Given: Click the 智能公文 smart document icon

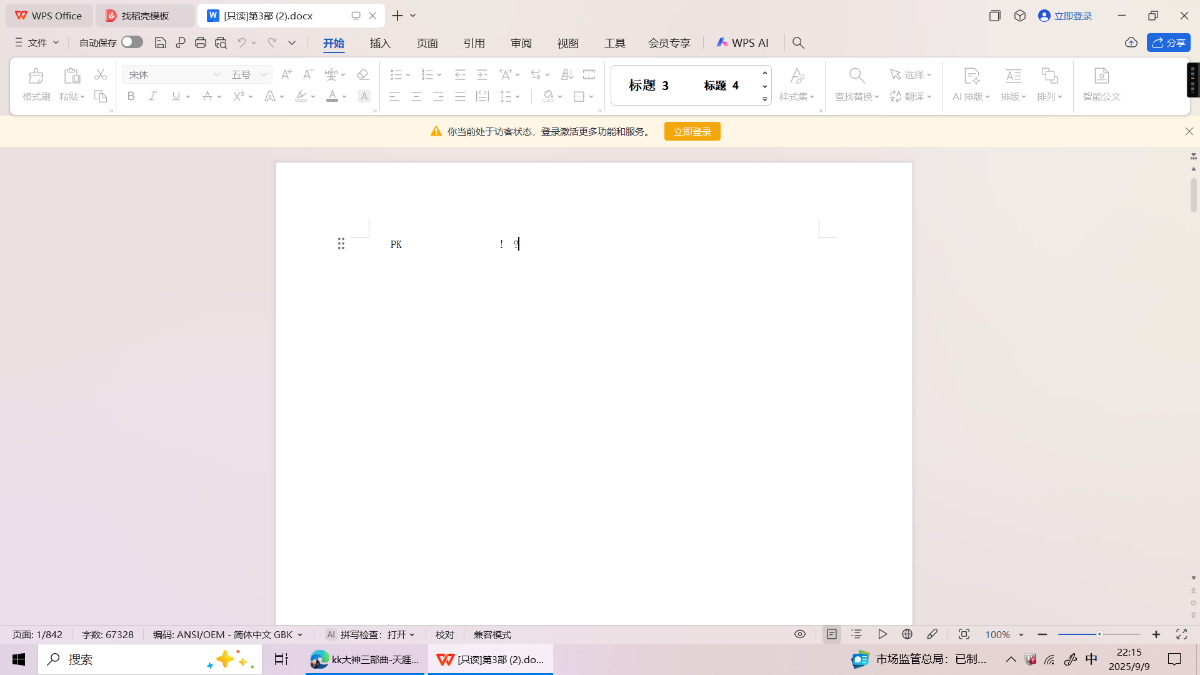Looking at the screenshot, I should (x=1101, y=83).
